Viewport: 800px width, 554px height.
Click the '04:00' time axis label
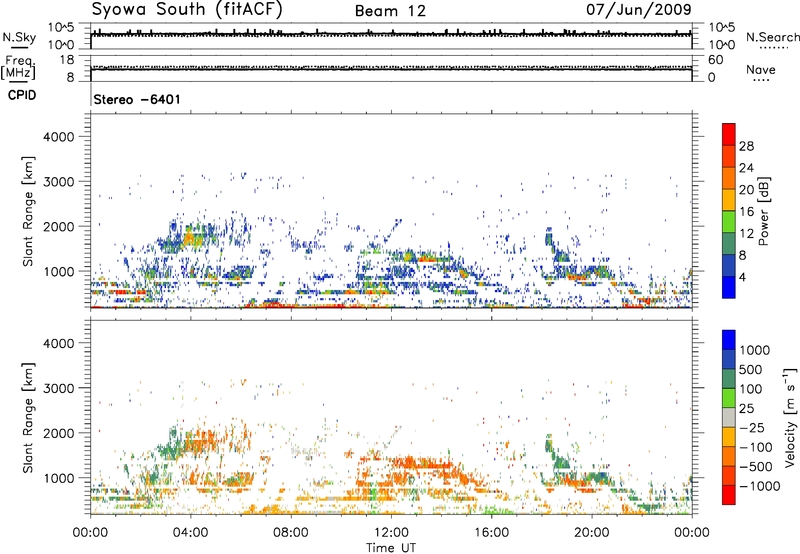(190, 533)
